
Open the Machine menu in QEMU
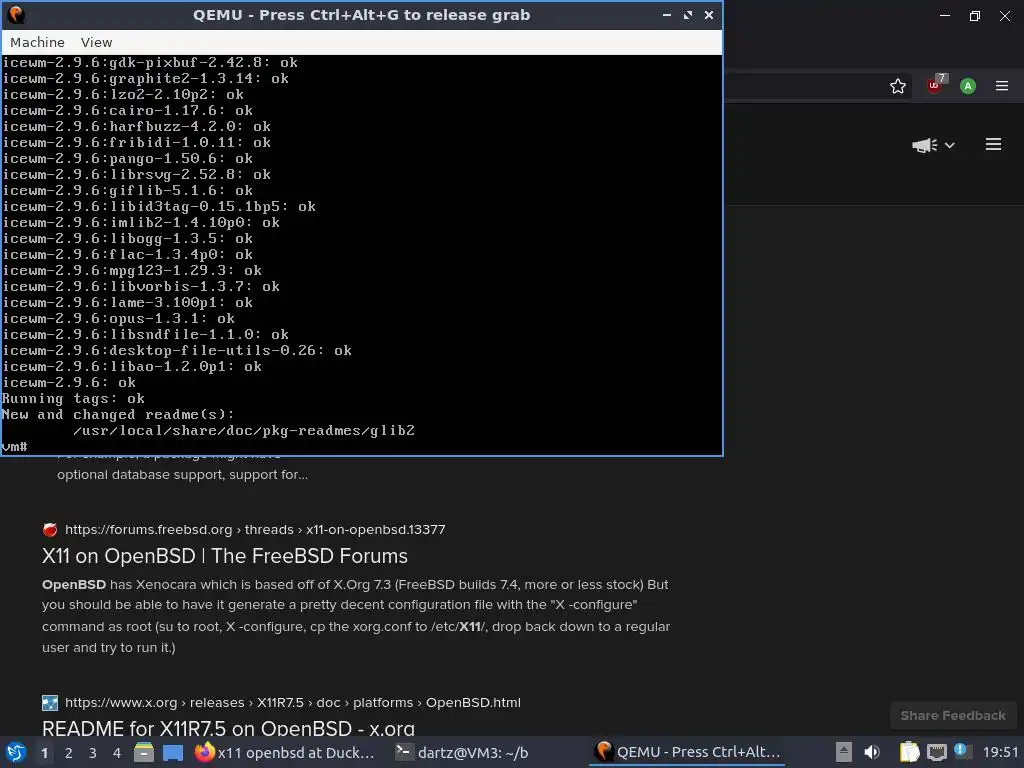pyautogui.click(x=37, y=42)
